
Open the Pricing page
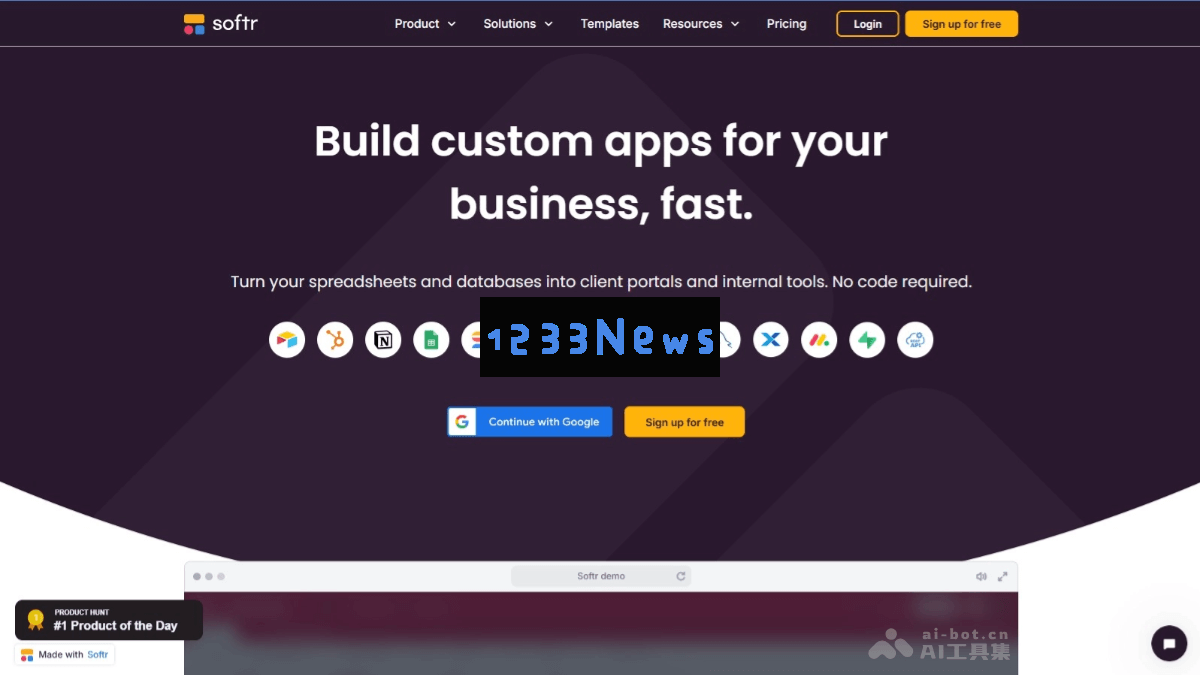786,24
